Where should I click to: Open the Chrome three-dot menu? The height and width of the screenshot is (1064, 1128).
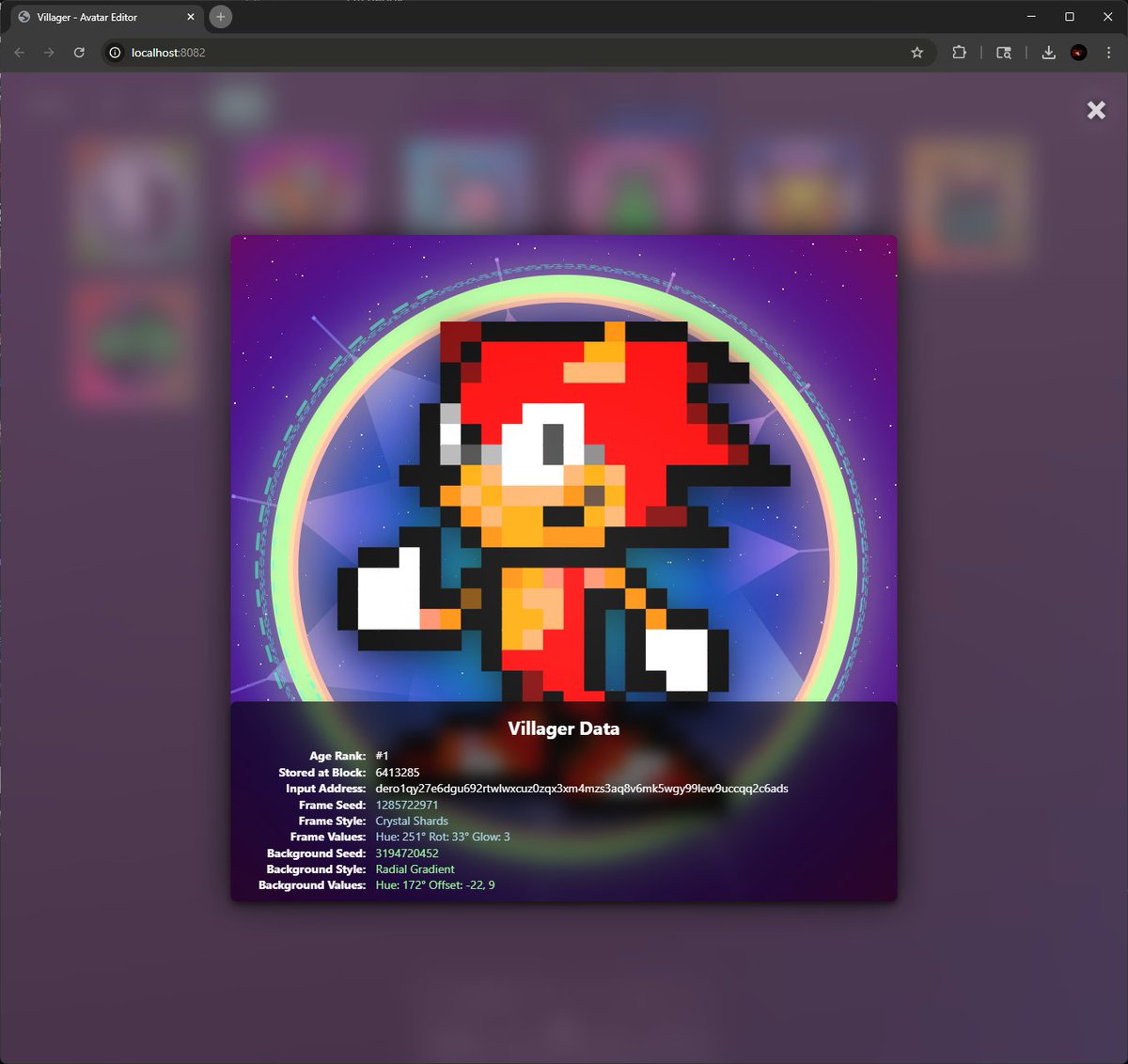pyautogui.click(x=1109, y=53)
